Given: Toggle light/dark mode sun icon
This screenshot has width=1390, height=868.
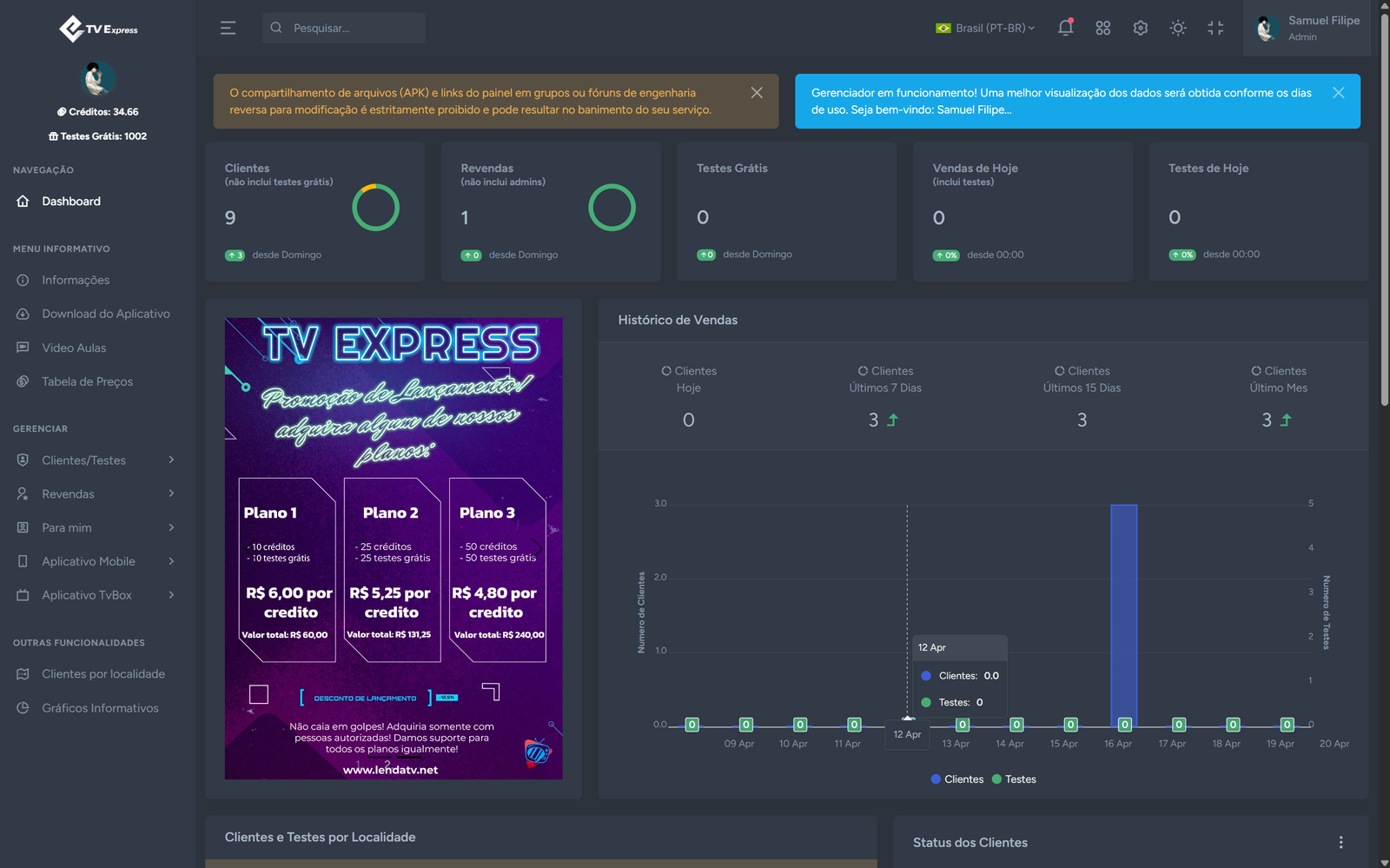Looking at the screenshot, I should 1178,28.
